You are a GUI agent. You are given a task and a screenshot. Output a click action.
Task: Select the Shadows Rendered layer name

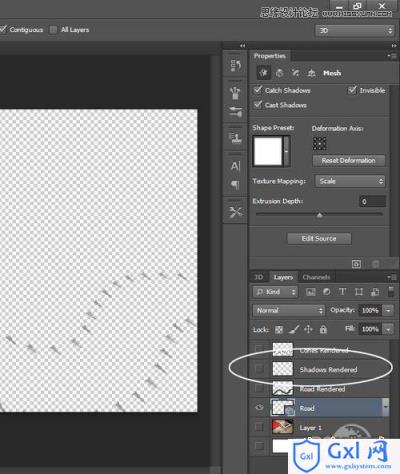(328, 369)
